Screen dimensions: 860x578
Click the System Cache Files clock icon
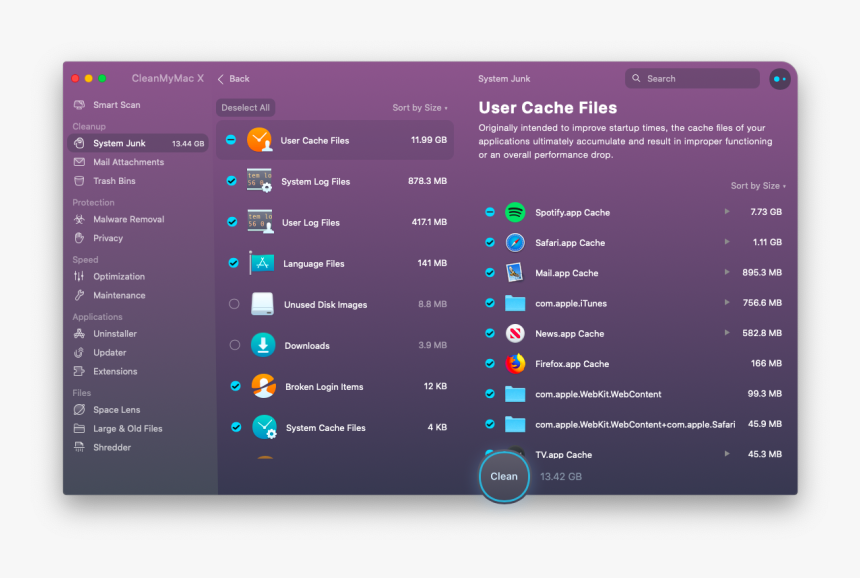tap(264, 427)
